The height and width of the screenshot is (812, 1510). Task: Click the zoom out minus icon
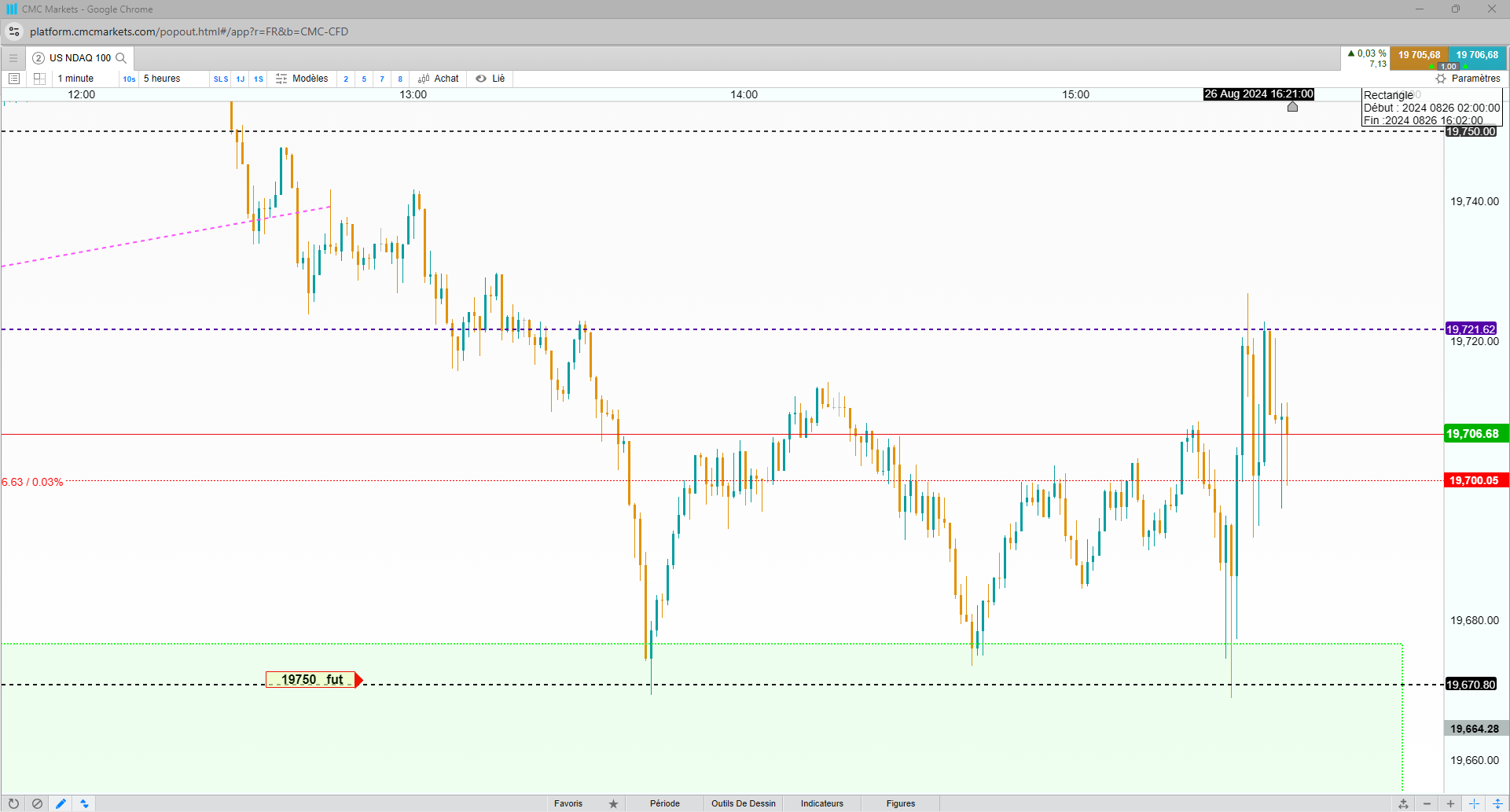coord(1427,803)
